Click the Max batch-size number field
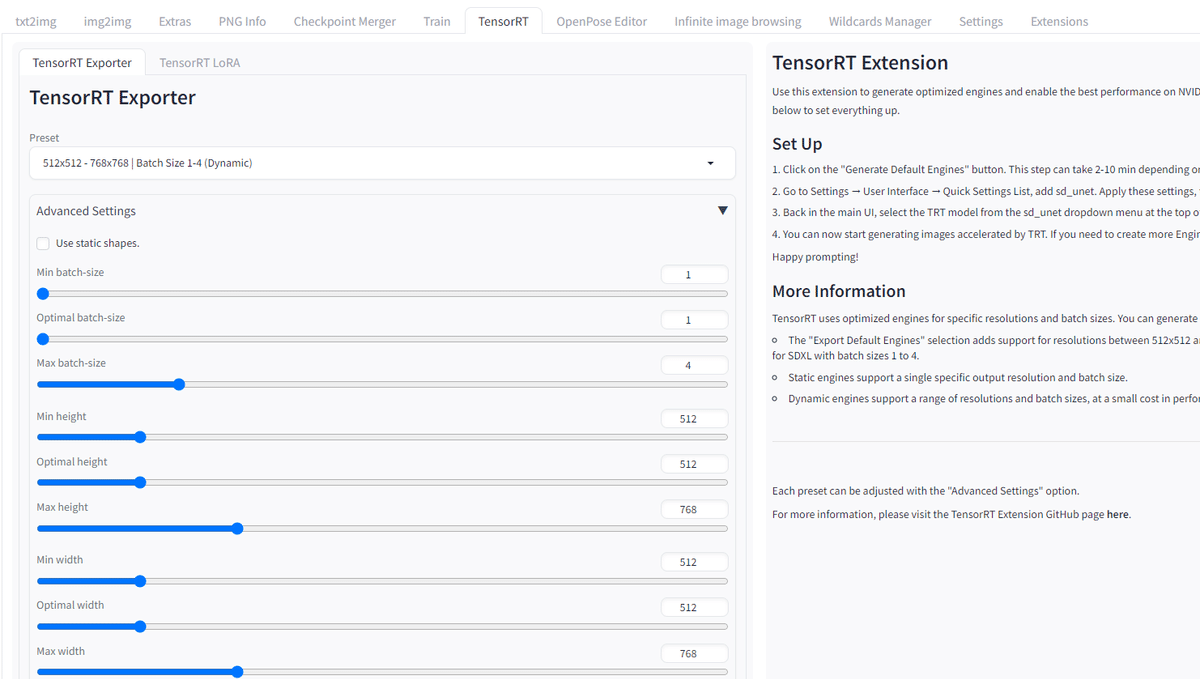Image resolution: width=1200 pixels, height=679 pixels. (x=694, y=366)
